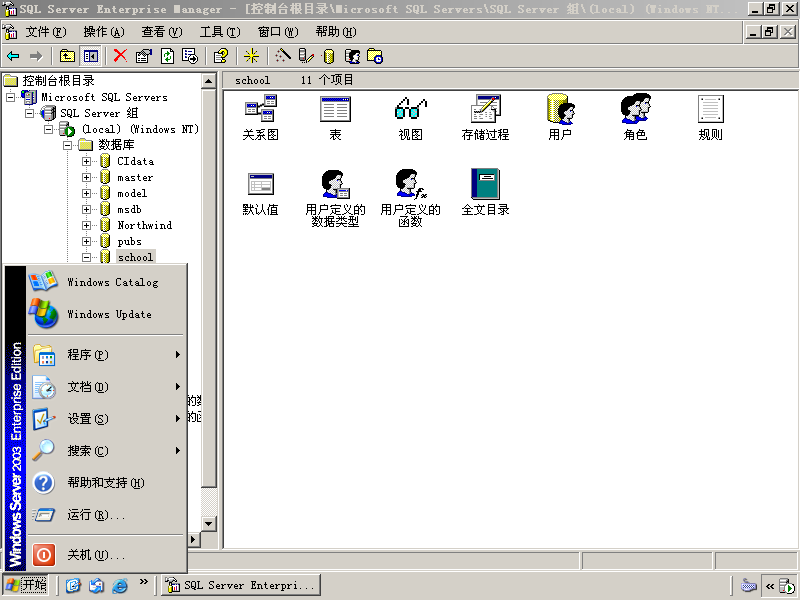Click the Back arrow toolbar button
The width and height of the screenshot is (800, 600).
pyautogui.click(x=13, y=56)
